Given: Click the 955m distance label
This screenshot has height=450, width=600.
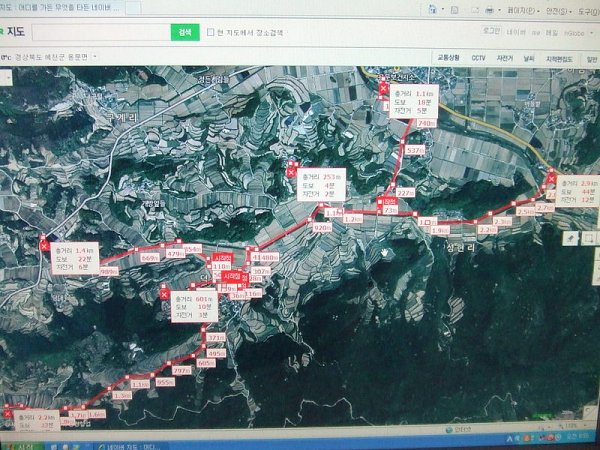Looking at the screenshot, I should point(165,382).
